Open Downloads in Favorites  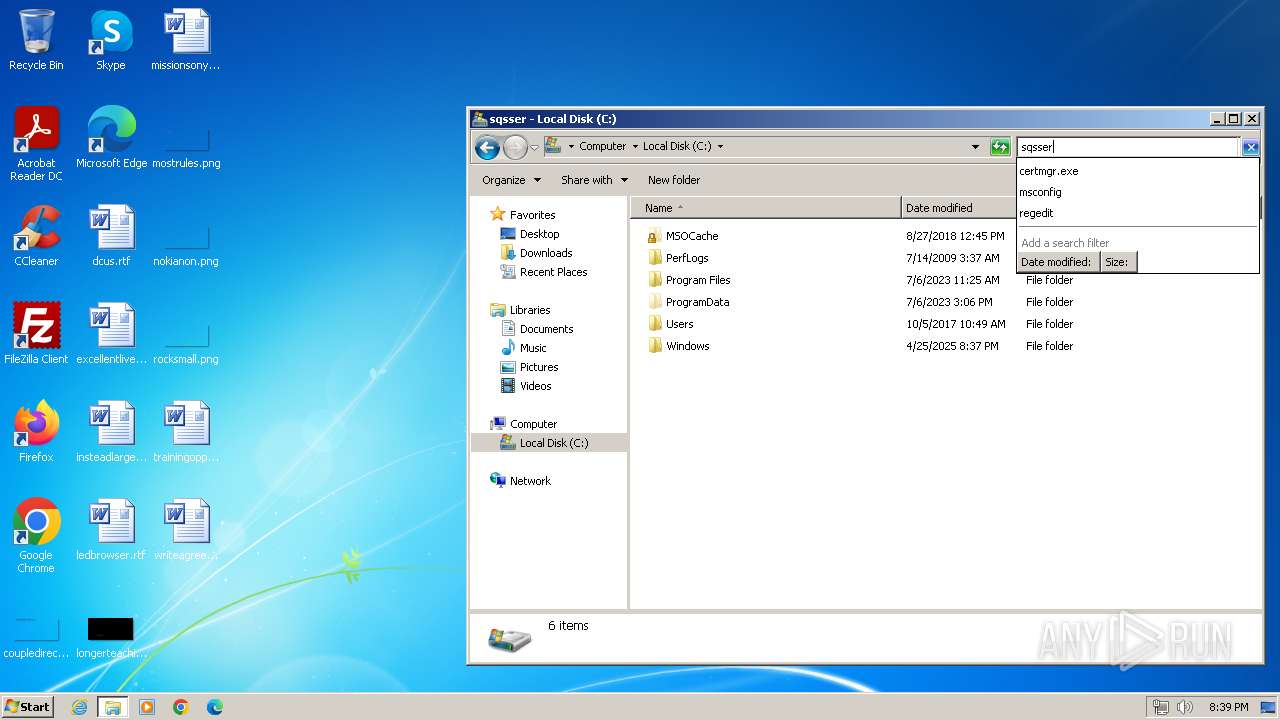click(x=546, y=253)
